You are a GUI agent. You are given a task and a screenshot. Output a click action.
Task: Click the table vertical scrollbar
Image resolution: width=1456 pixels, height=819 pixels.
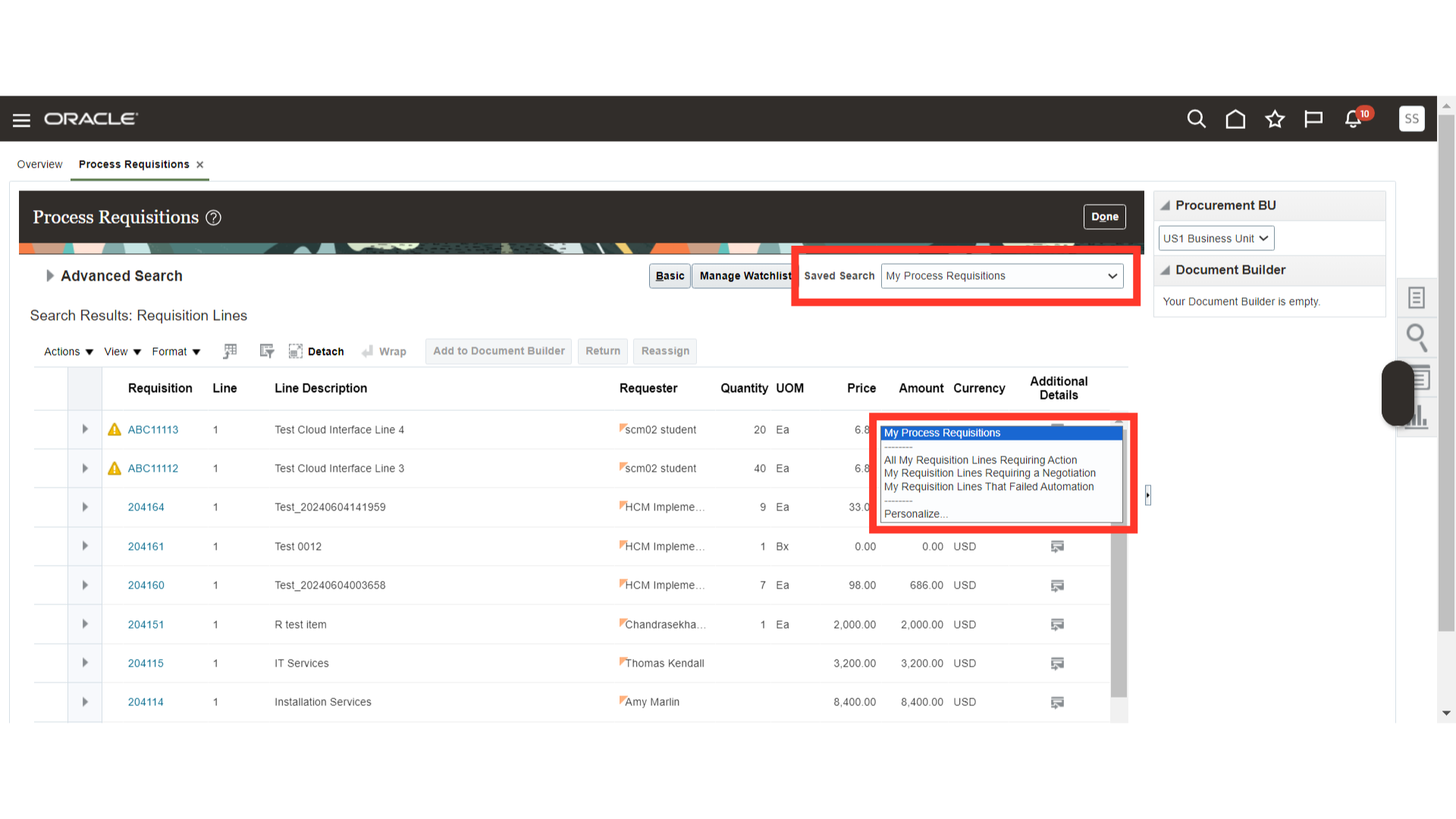(1119, 614)
